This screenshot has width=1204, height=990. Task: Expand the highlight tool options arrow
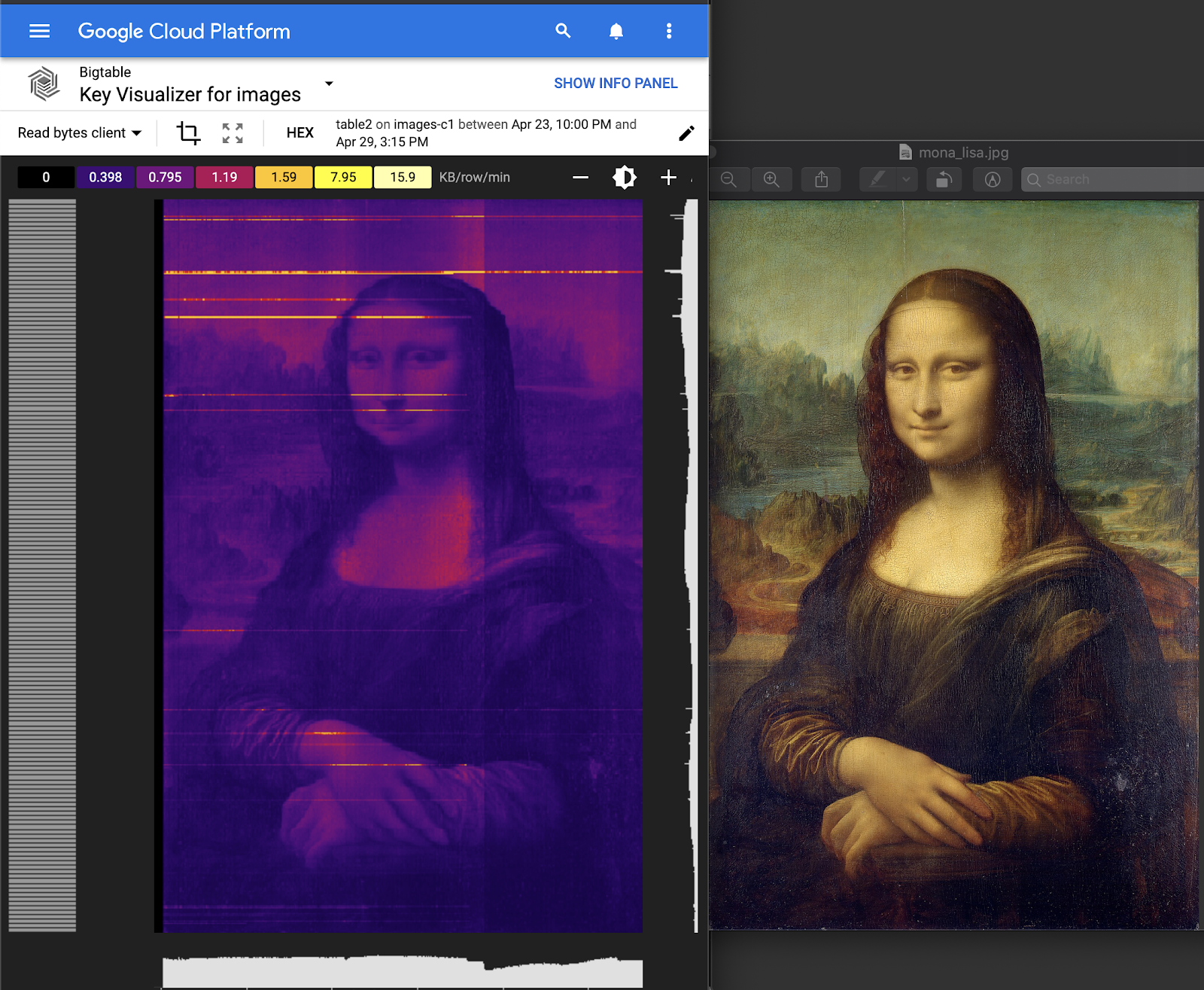pos(906,179)
